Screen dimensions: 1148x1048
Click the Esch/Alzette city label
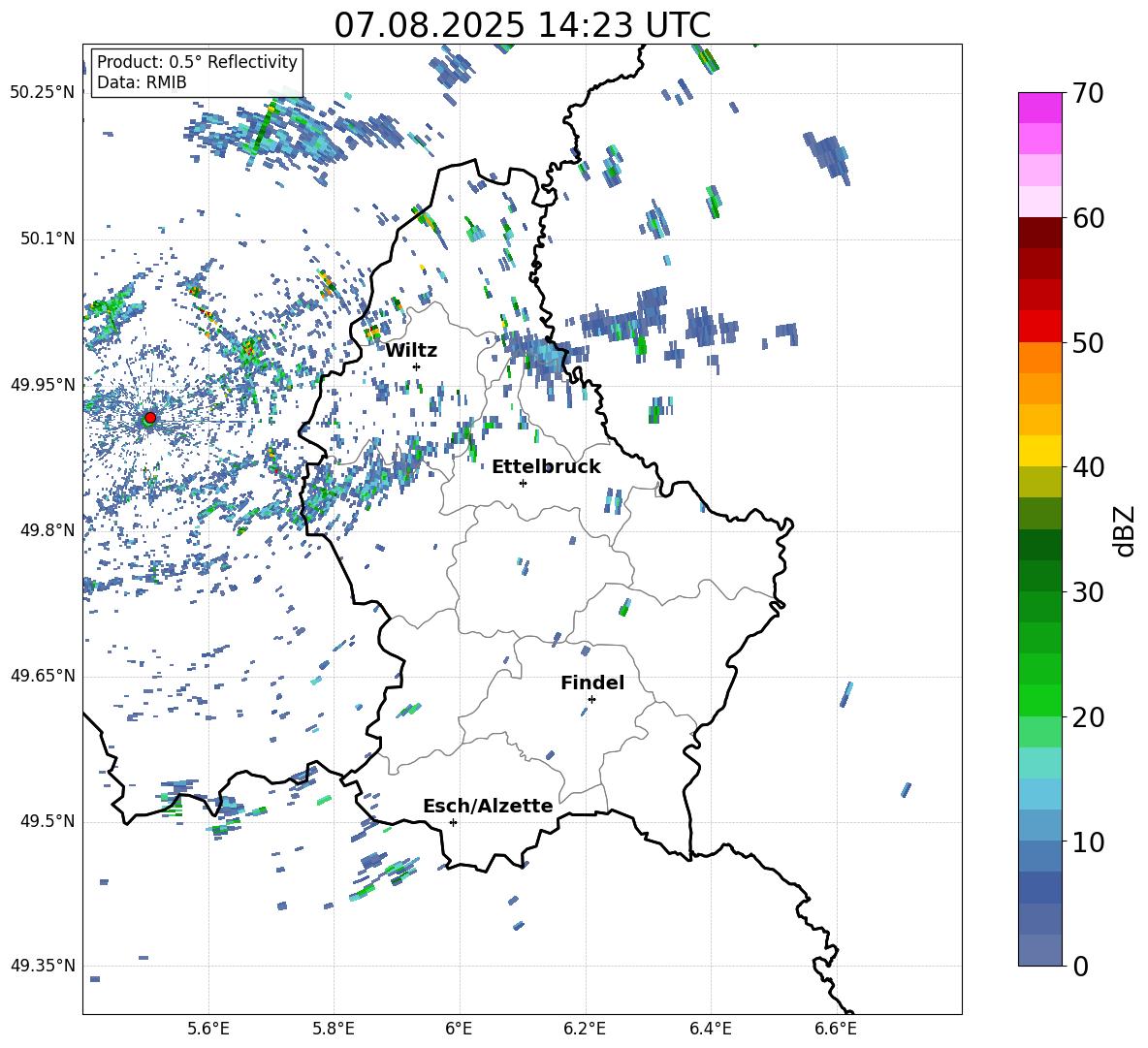(488, 806)
